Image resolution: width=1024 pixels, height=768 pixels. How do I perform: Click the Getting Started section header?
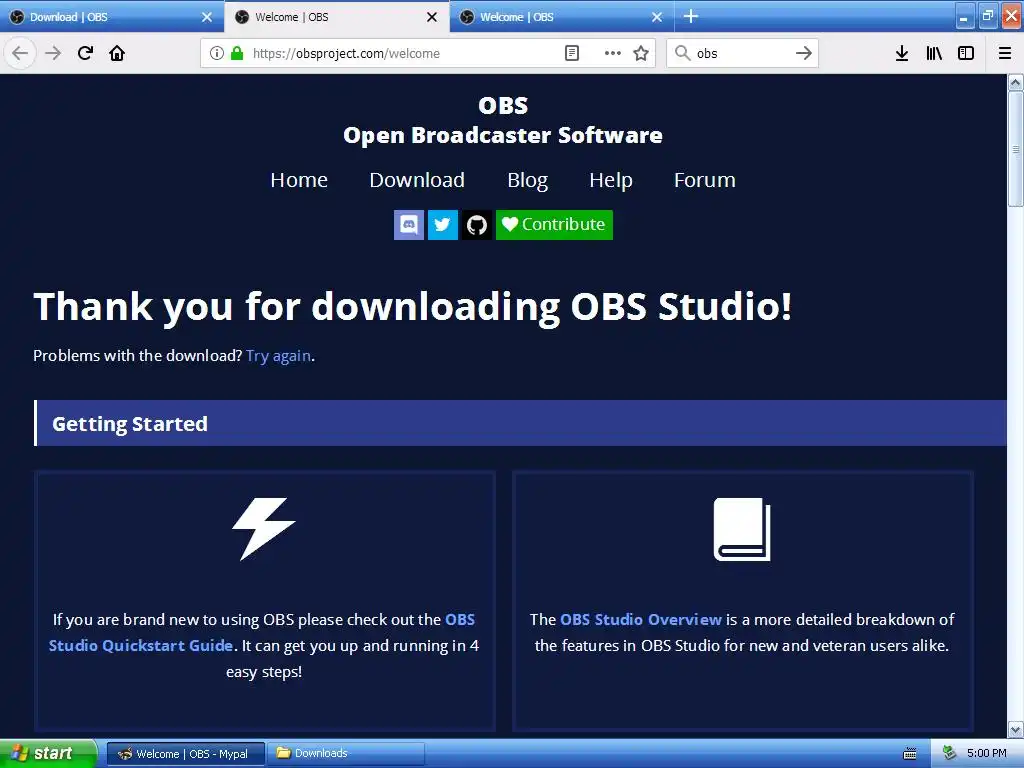pos(520,423)
